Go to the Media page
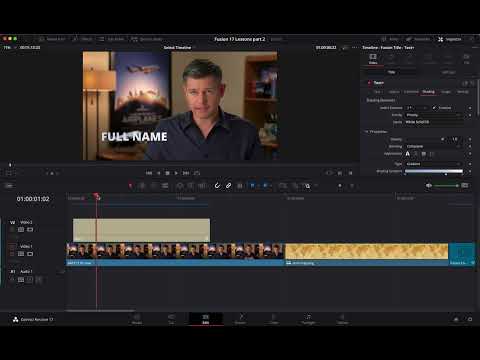480x360 pixels. [x=137, y=319]
